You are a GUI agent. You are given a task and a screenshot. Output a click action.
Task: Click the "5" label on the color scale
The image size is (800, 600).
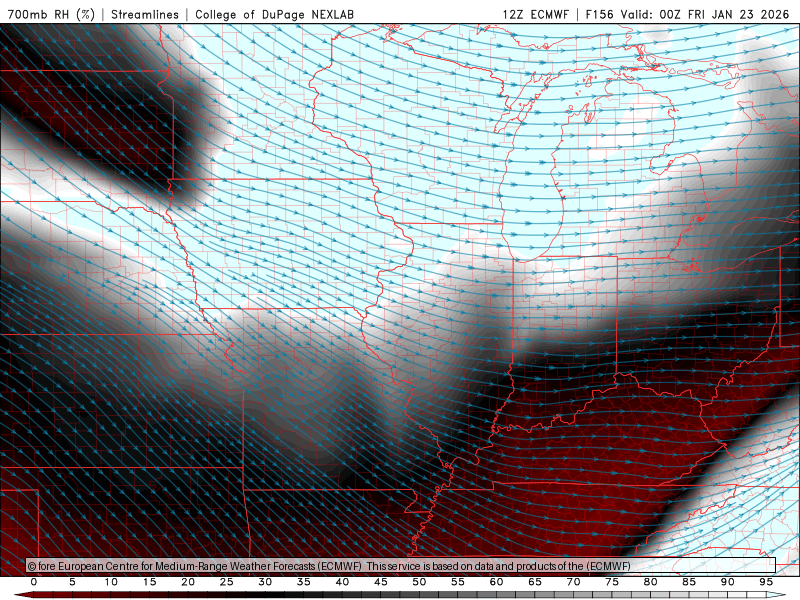[x=72, y=582]
